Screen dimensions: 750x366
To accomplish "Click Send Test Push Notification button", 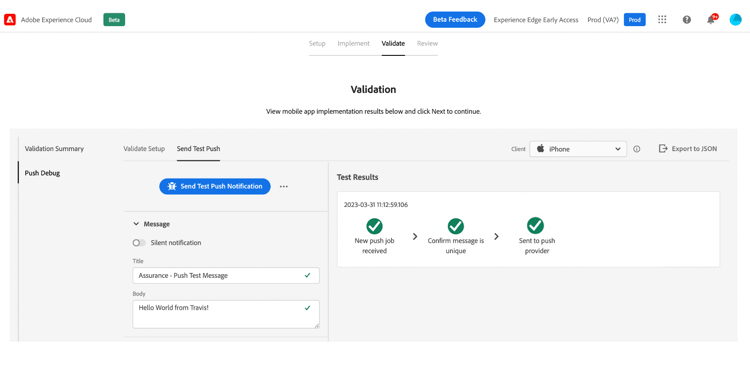I will click(215, 187).
